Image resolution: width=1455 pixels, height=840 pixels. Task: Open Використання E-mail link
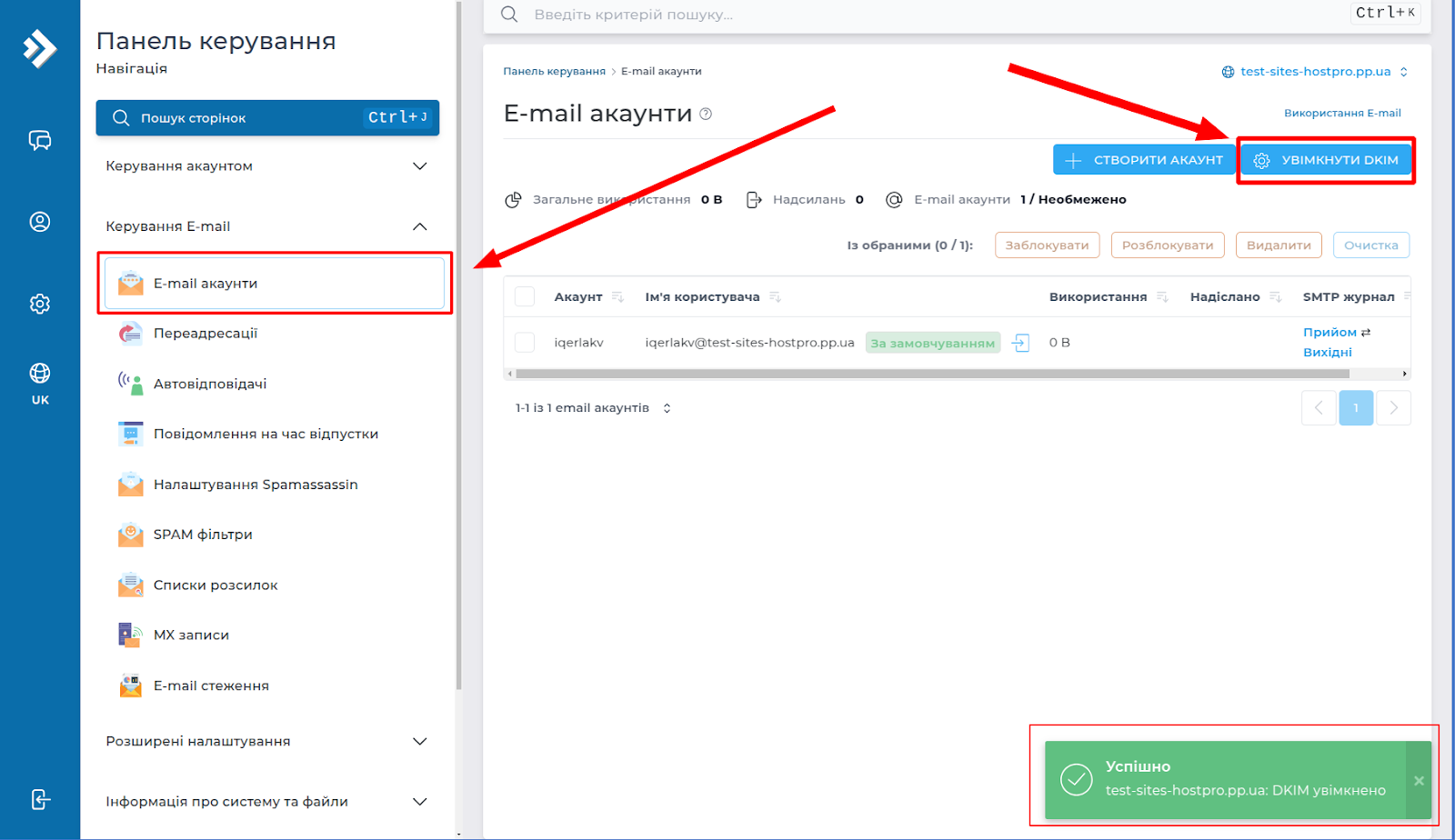coord(1342,113)
